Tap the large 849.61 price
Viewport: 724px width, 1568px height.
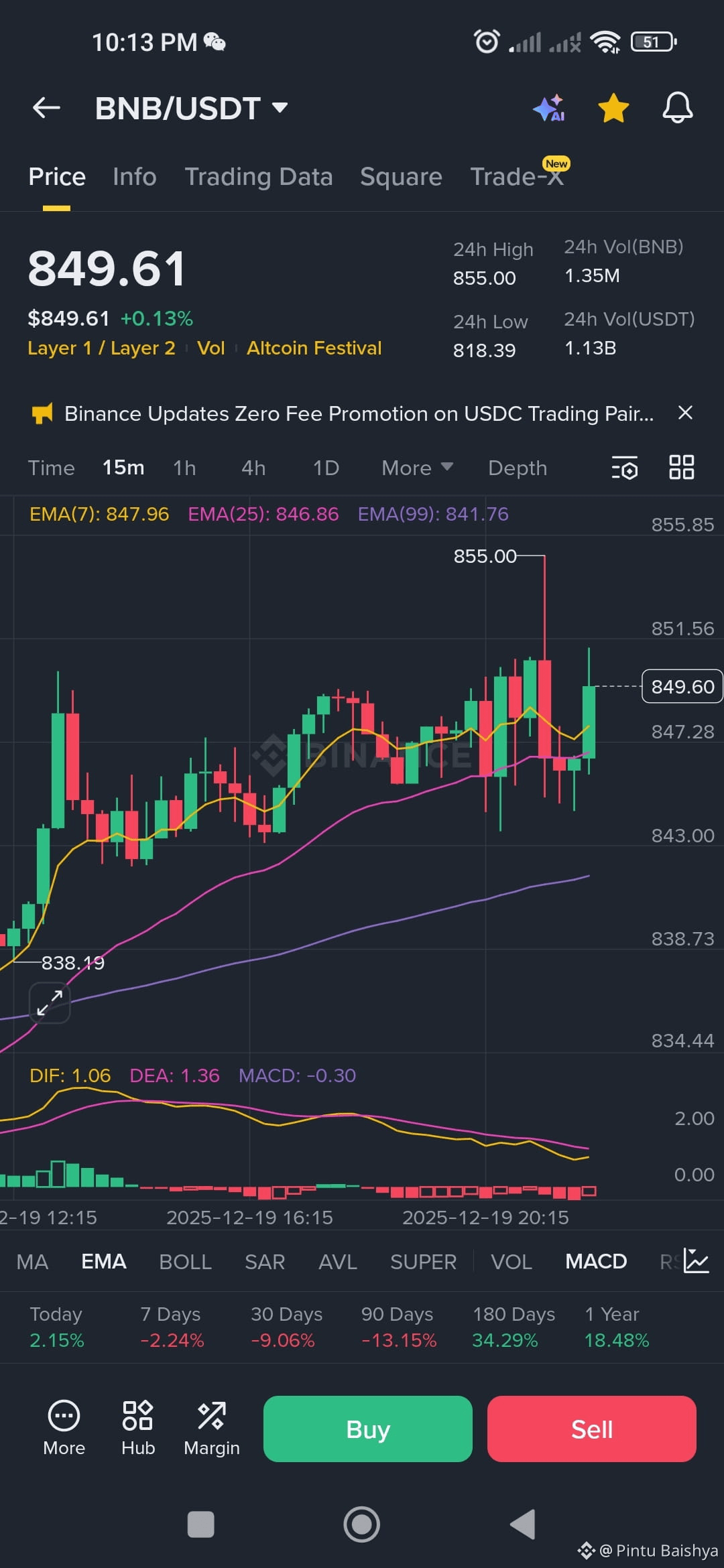pos(107,269)
